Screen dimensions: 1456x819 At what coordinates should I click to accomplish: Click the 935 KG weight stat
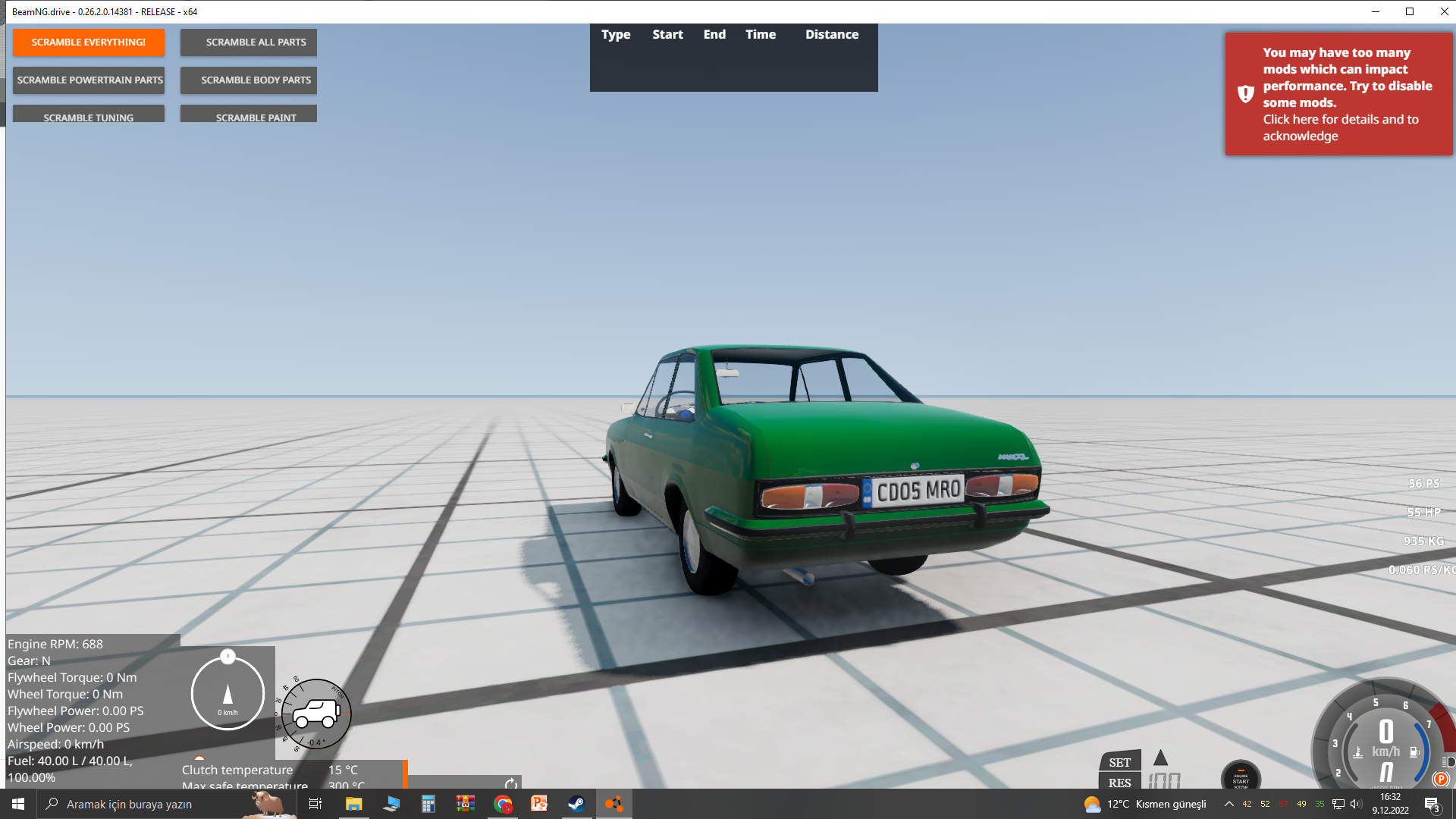pyautogui.click(x=1424, y=541)
